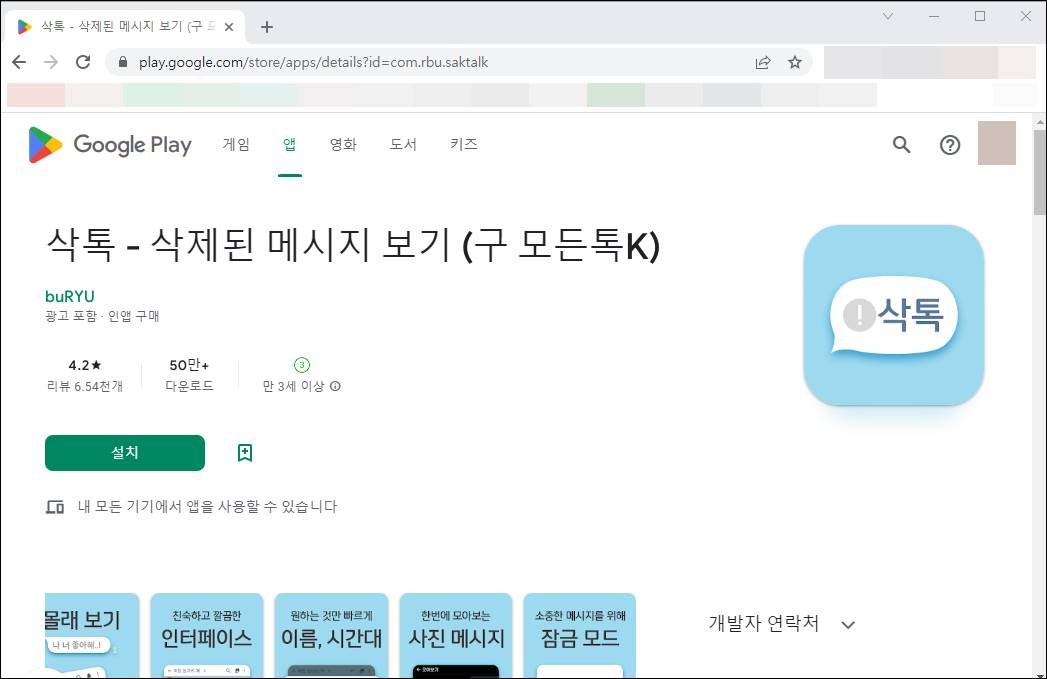Click the 삭톡 browser tab title

tap(128, 27)
